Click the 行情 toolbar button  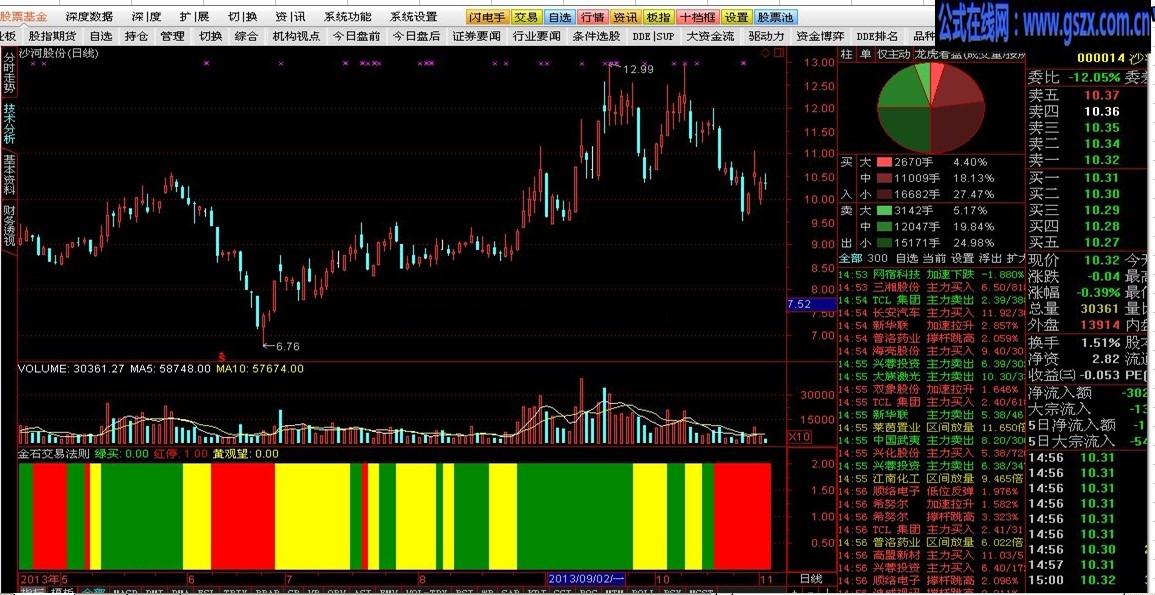point(593,17)
